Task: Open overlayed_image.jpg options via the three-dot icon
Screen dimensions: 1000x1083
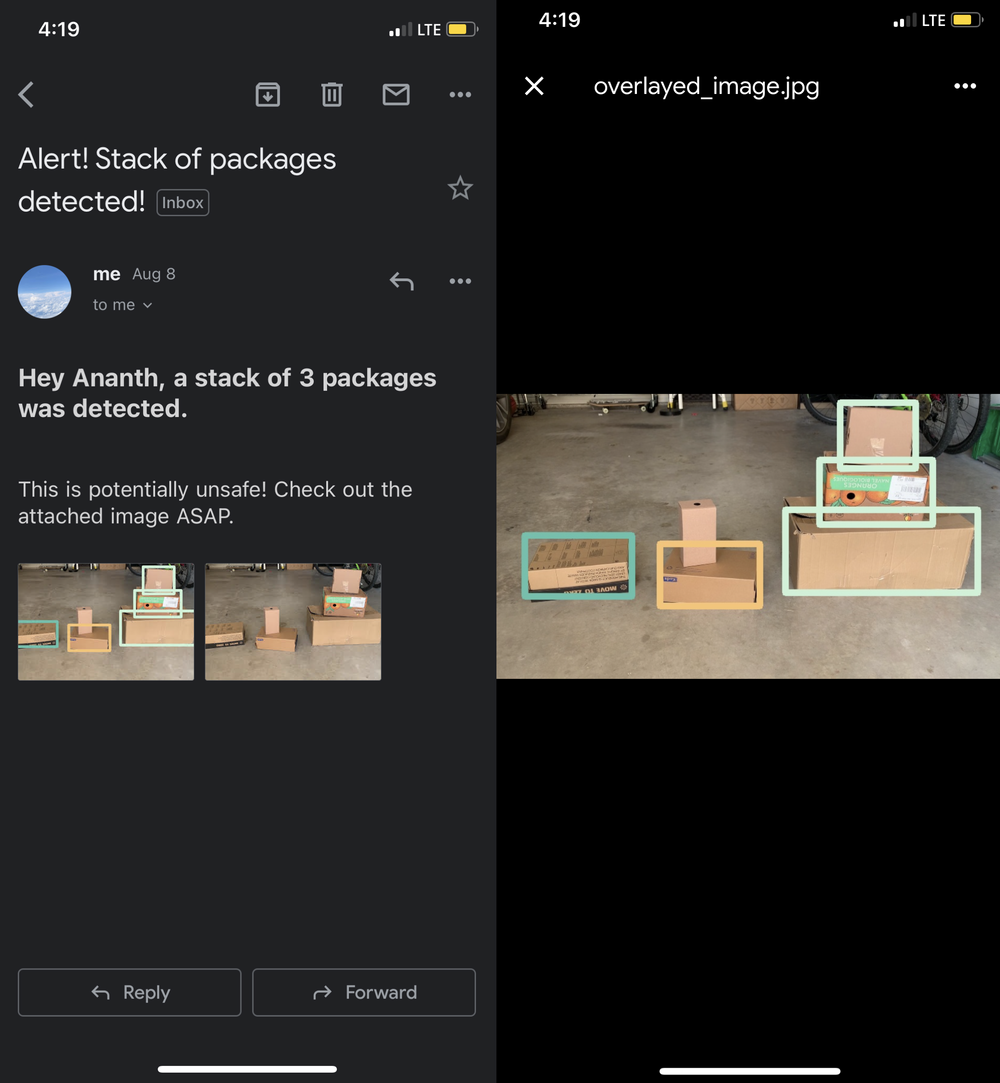Action: click(964, 86)
